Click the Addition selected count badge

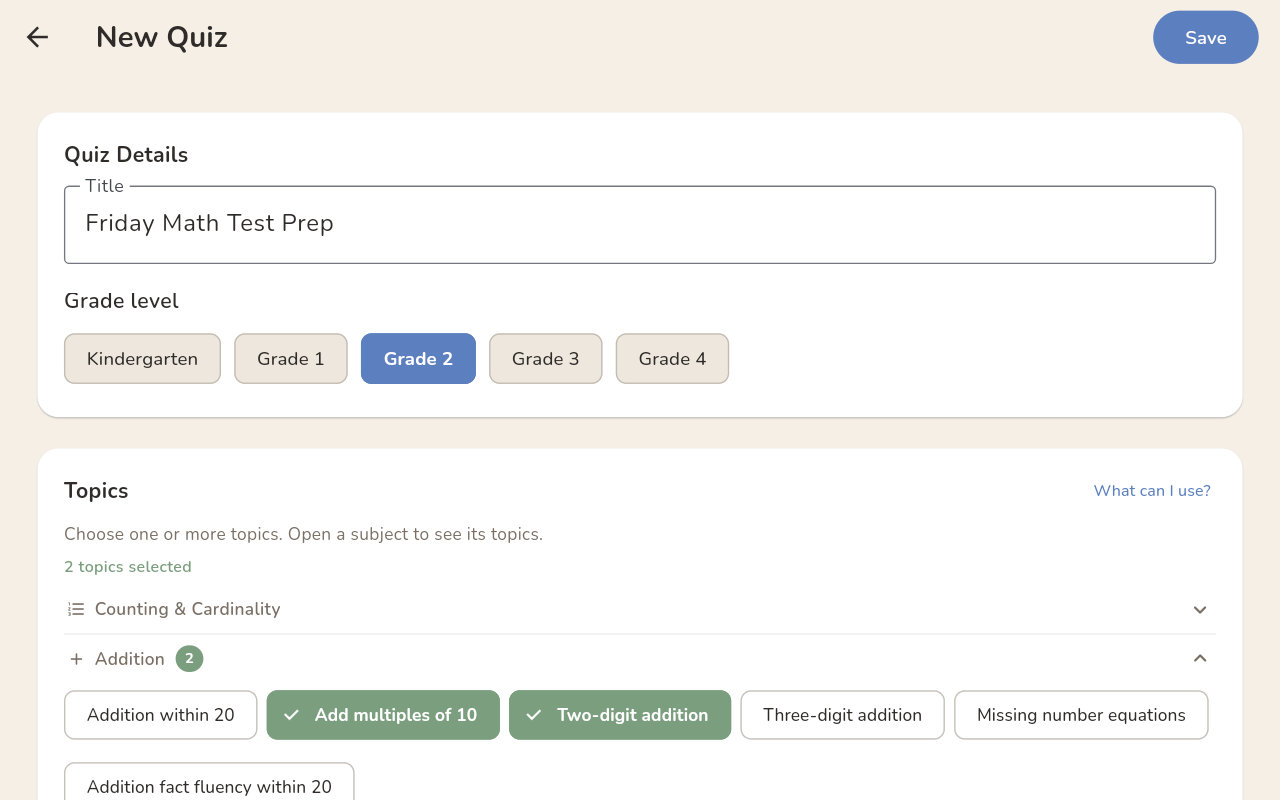[x=189, y=659]
